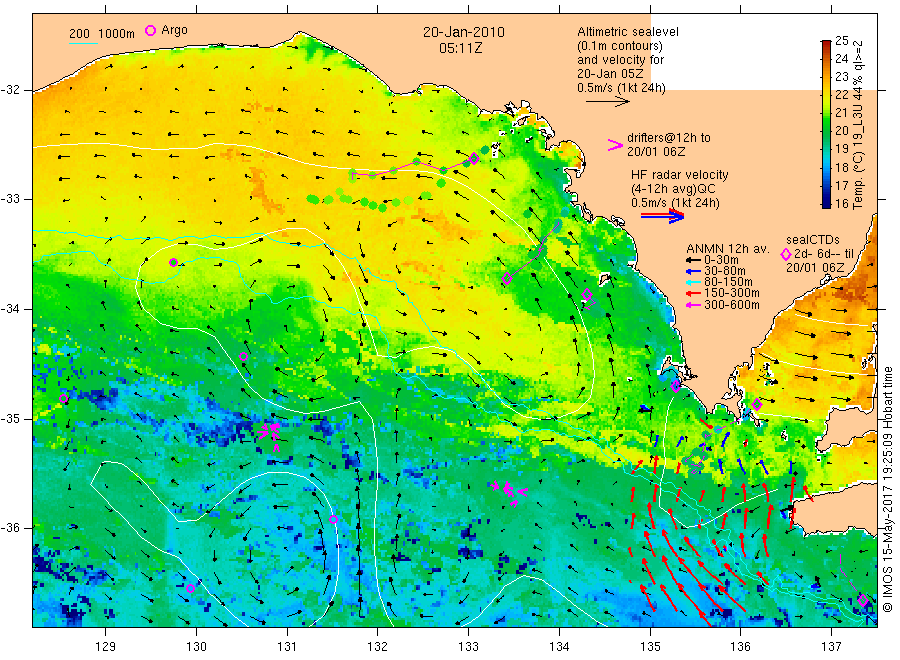Click the 16 label on the colorbar

point(841,203)
